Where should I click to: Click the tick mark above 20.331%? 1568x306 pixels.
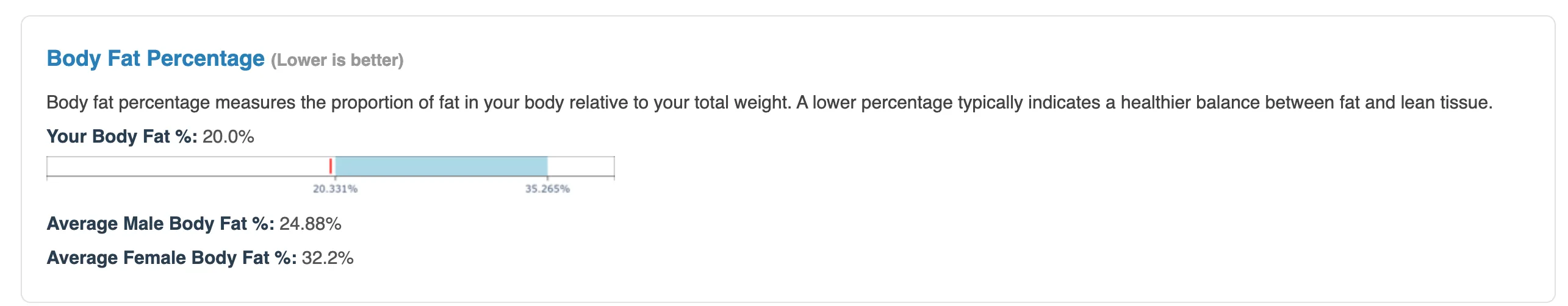tap(335, 178)
